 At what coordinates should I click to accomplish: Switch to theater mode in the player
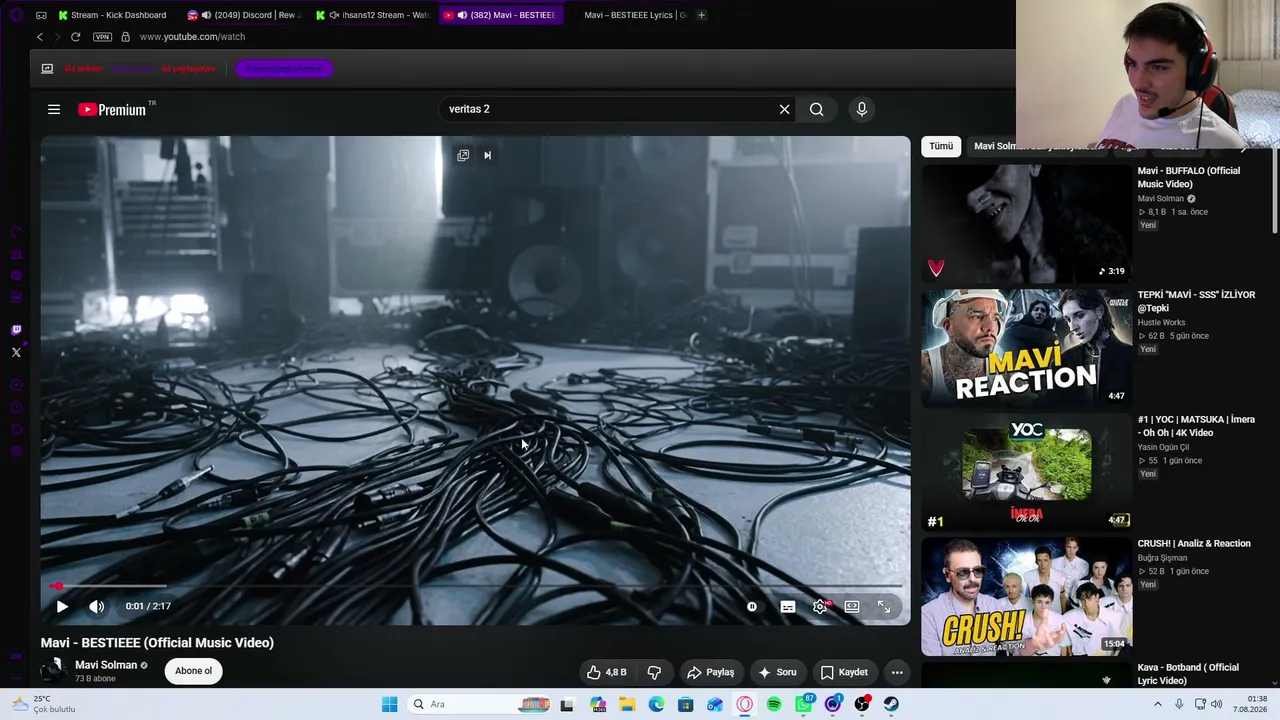[852, 606]
